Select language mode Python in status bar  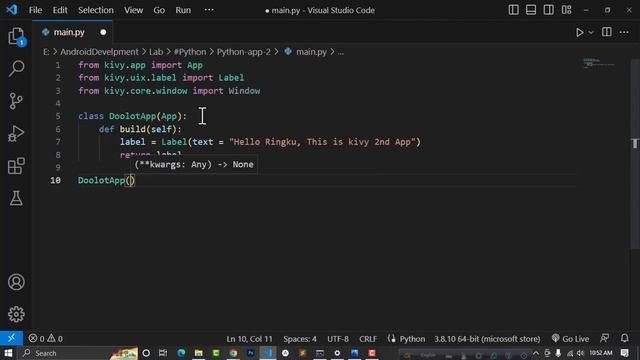(412, 339)
